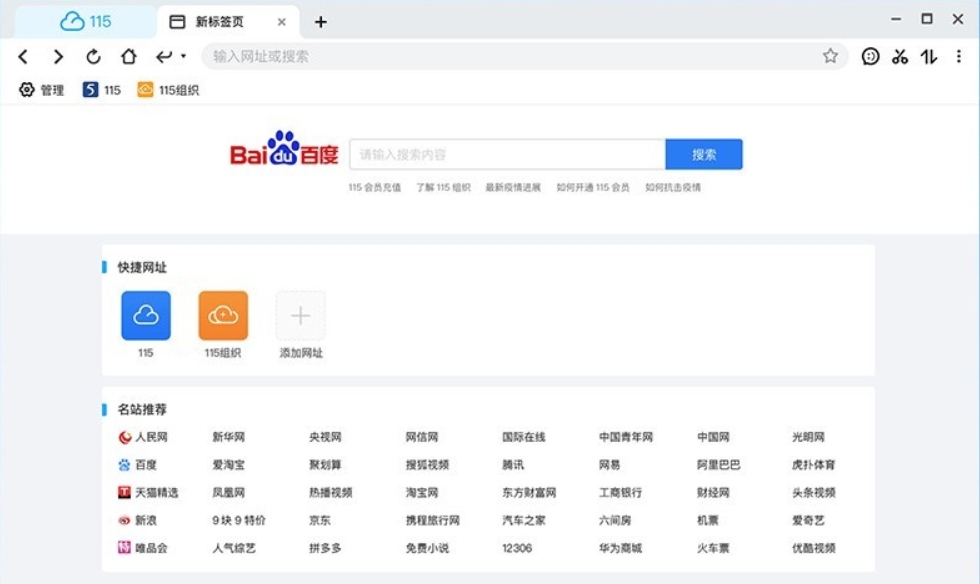Close the 新标签页 tab

click(282, 22)
